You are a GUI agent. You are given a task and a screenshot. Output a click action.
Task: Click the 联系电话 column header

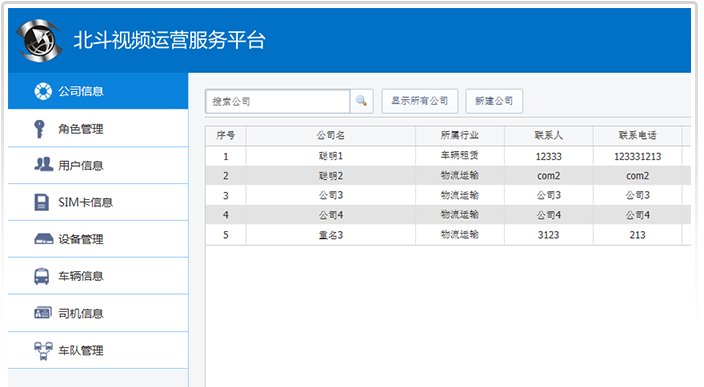point(638,135)
